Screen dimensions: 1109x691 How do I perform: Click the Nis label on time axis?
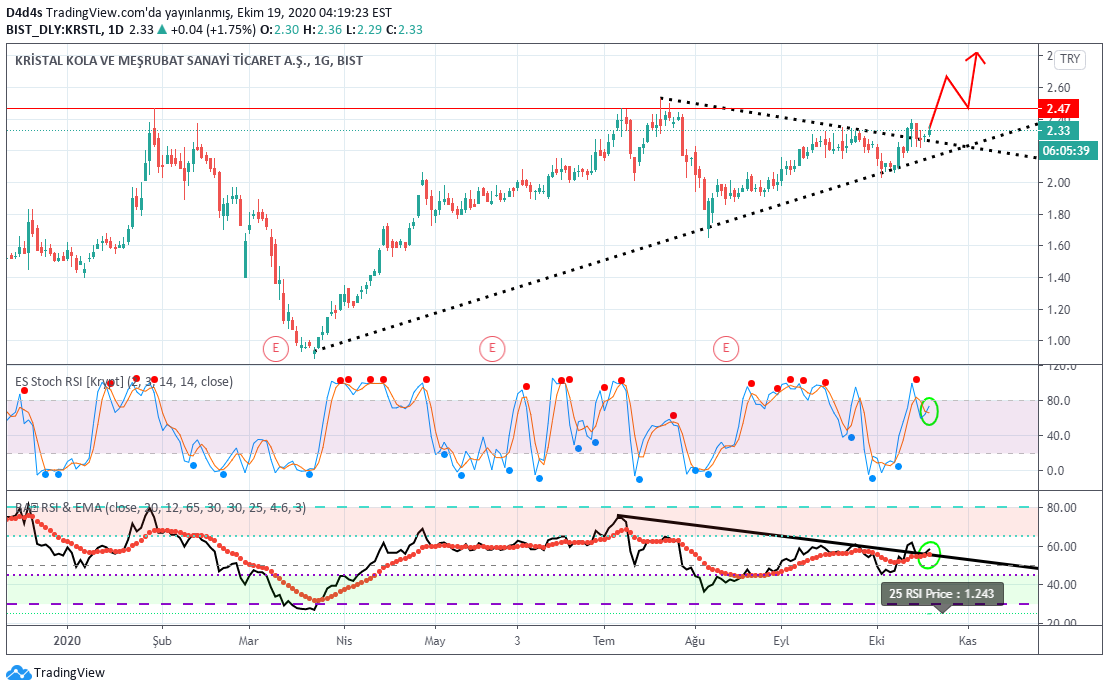click(x=344, y=641)
